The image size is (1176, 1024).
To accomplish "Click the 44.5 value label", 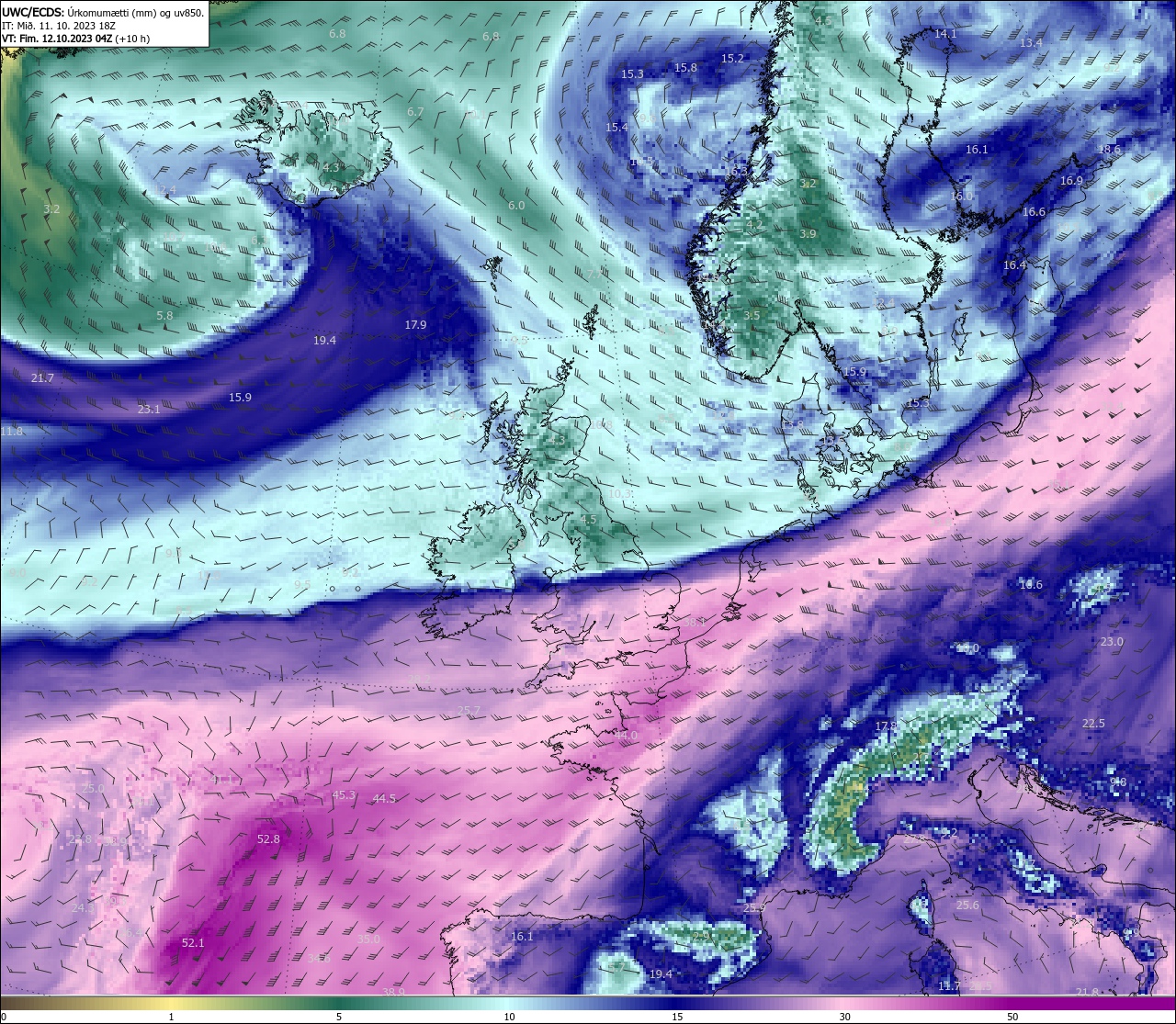I will [384, 798].
